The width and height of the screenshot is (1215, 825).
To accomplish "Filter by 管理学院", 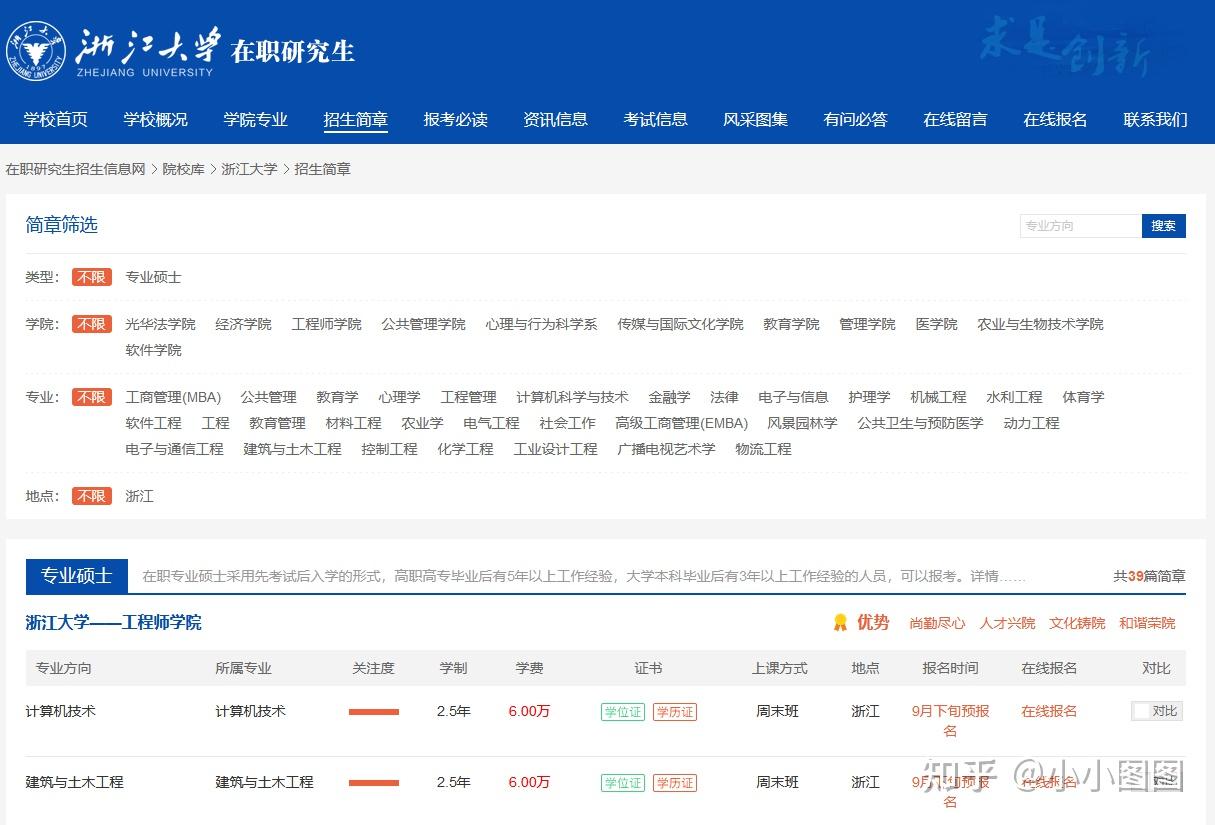I will (867, 324).
